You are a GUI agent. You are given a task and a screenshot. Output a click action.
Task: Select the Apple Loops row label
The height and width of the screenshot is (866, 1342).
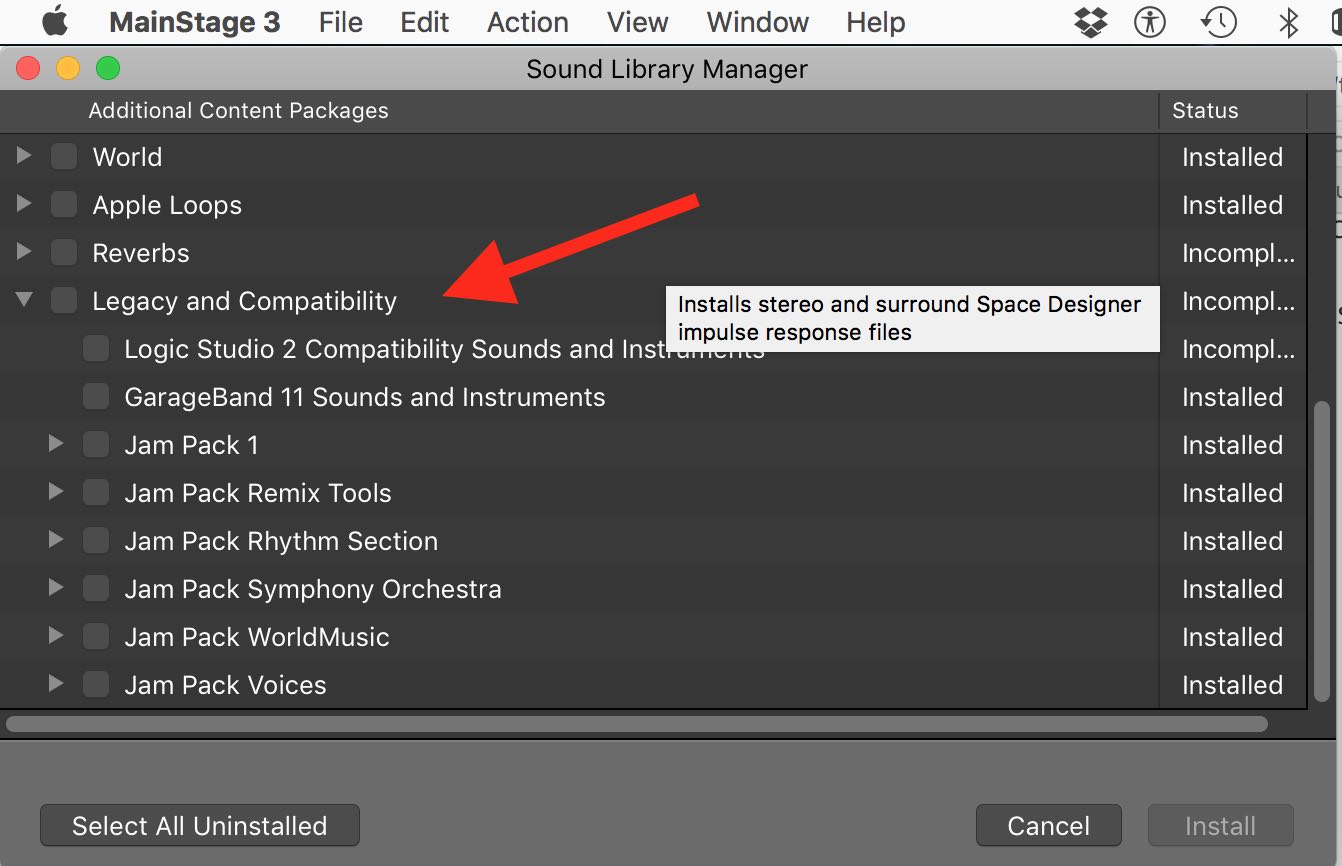(167, 205)
